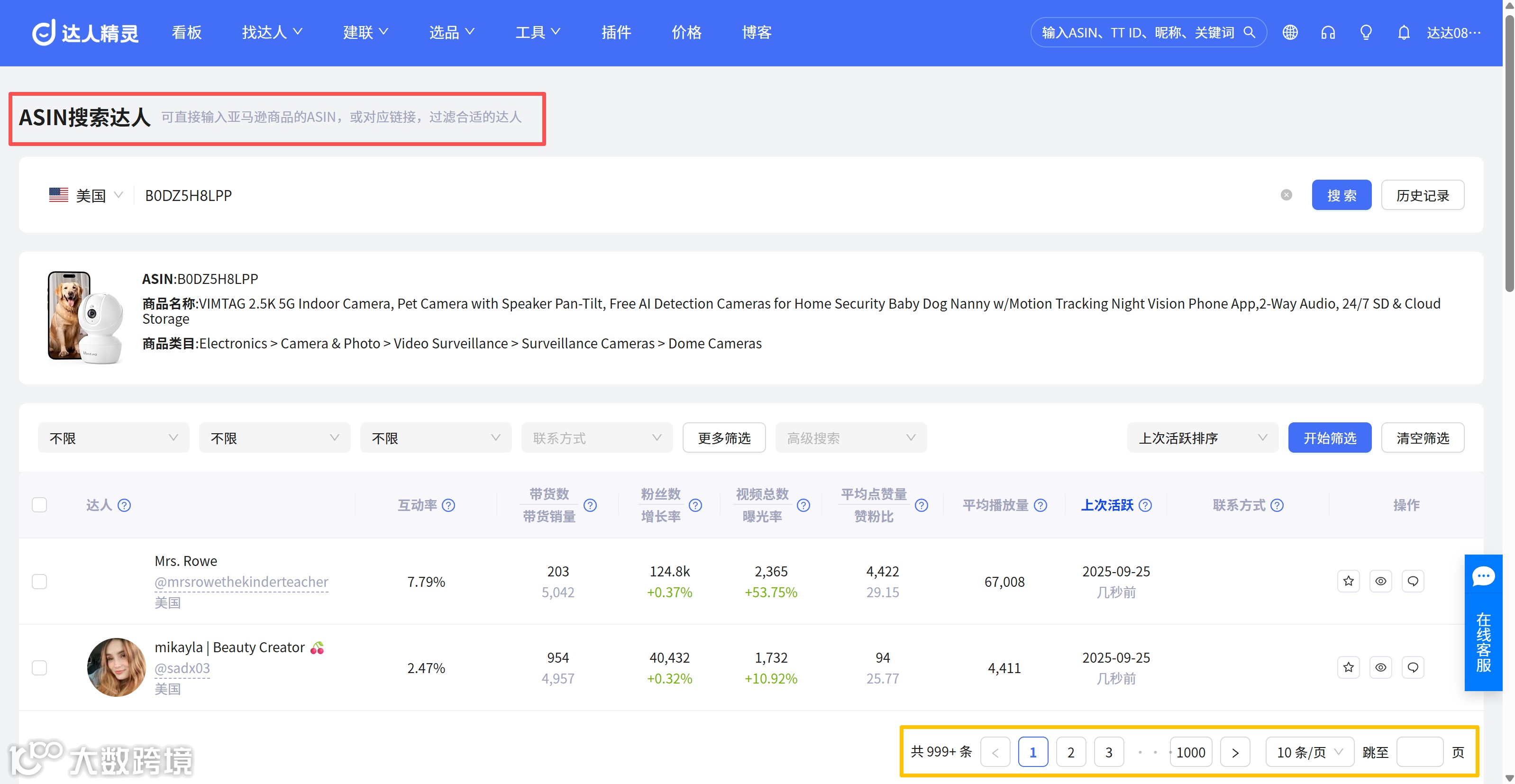Favorite Mrs. Rowe with star icon

(1348, 581)
